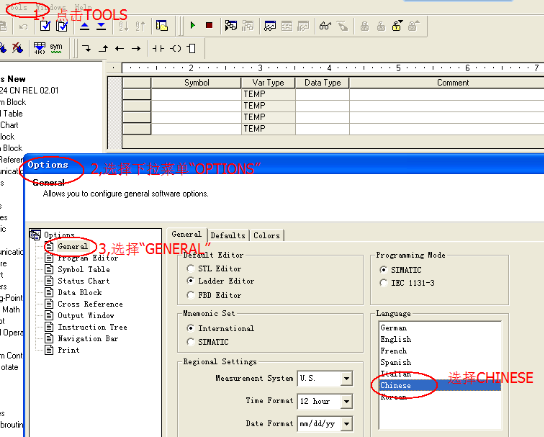Click the Apply All Symbols table icon

point(40,48)
